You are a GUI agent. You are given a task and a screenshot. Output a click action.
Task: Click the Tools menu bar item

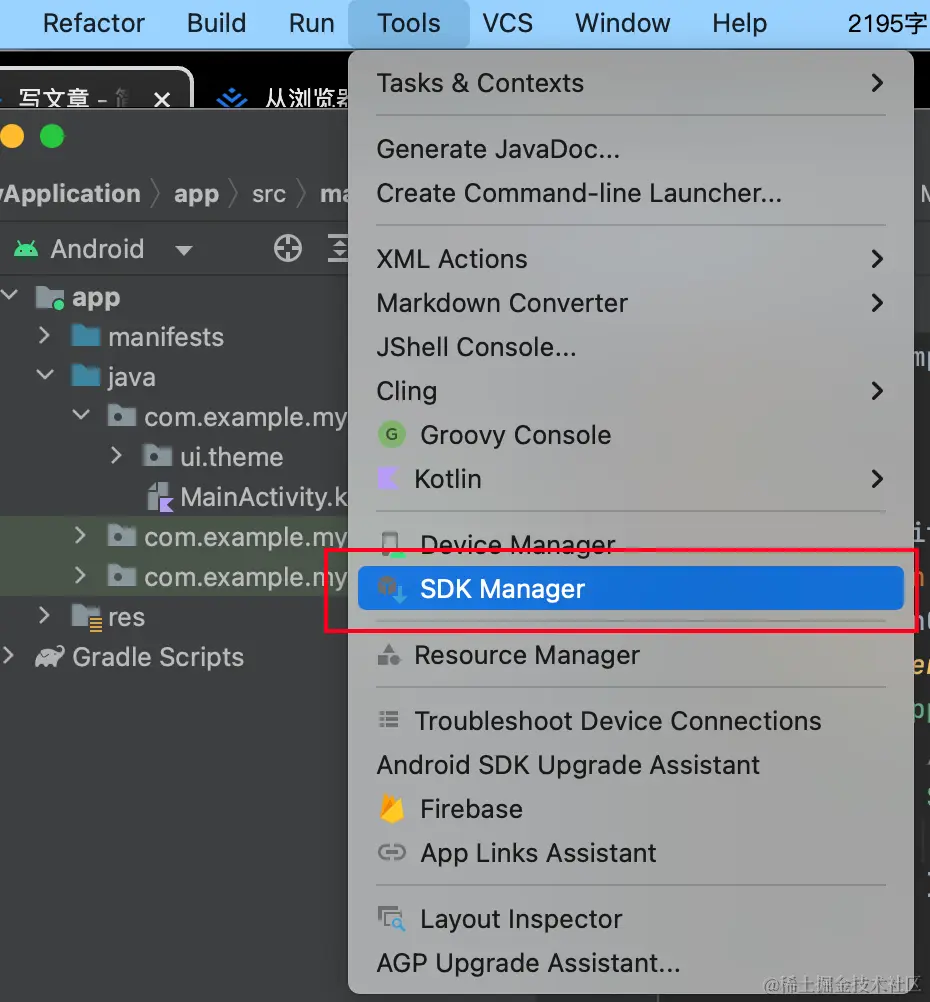(x=408, y=24)
